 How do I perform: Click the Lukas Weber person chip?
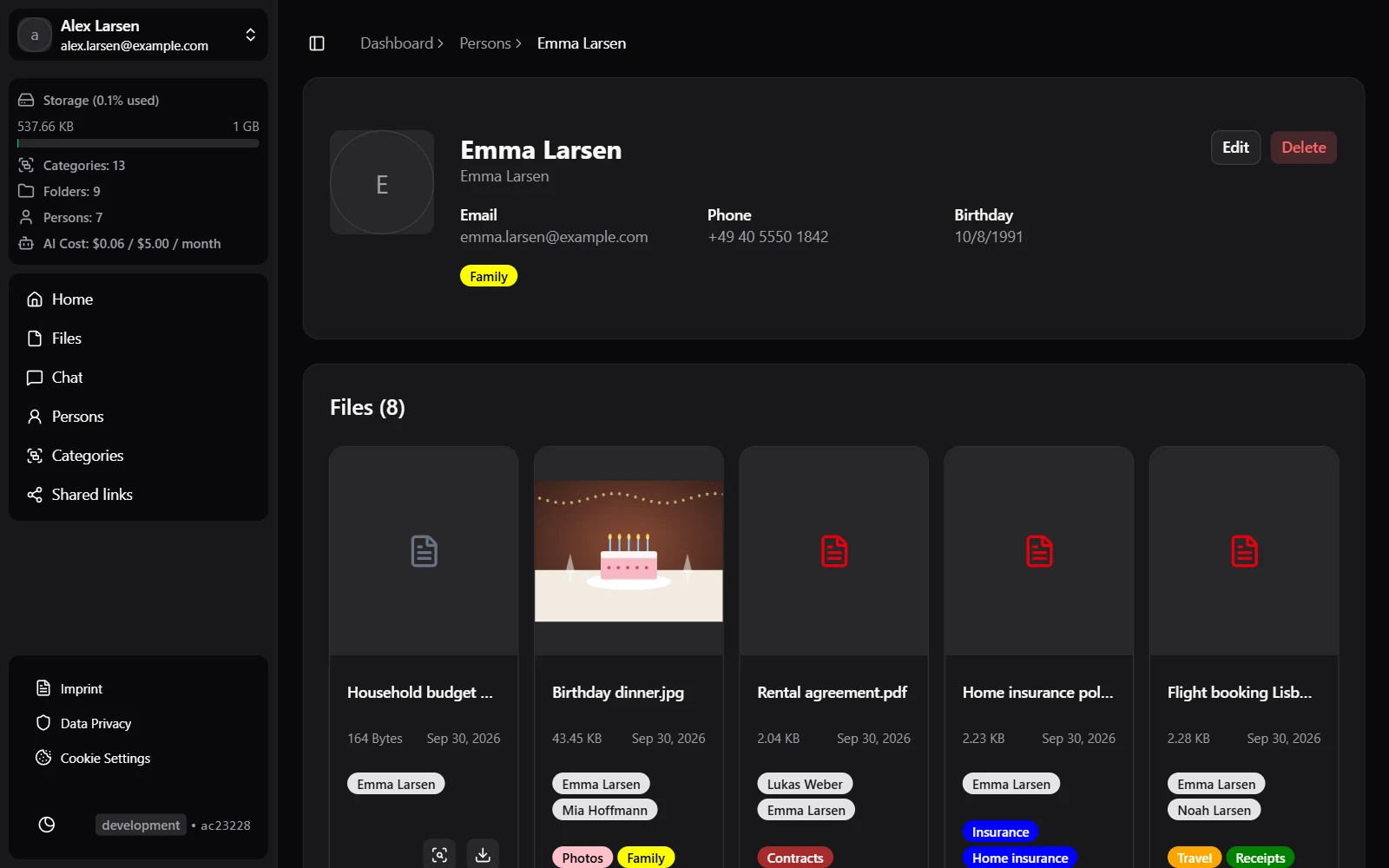[x=805, y=784]
